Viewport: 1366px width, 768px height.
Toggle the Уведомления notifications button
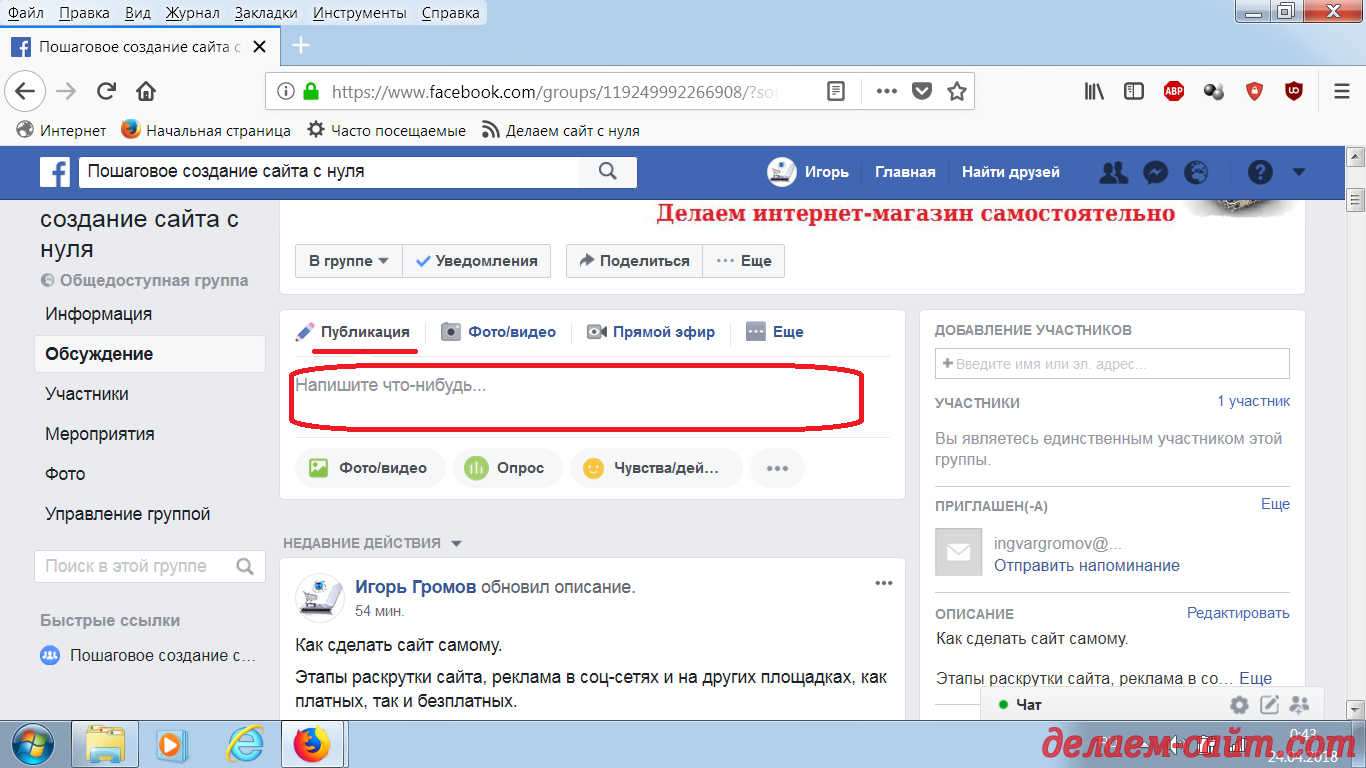coord(477,261)
